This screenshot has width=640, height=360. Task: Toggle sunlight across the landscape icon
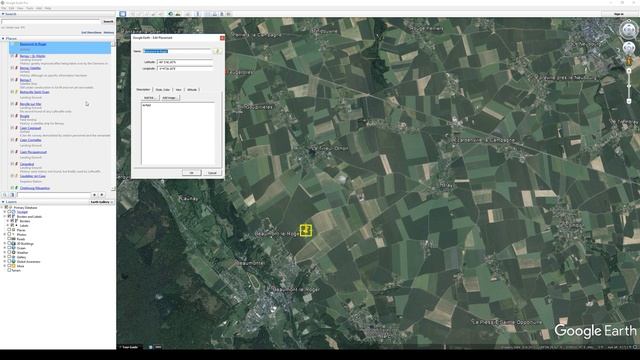point(178,14)
